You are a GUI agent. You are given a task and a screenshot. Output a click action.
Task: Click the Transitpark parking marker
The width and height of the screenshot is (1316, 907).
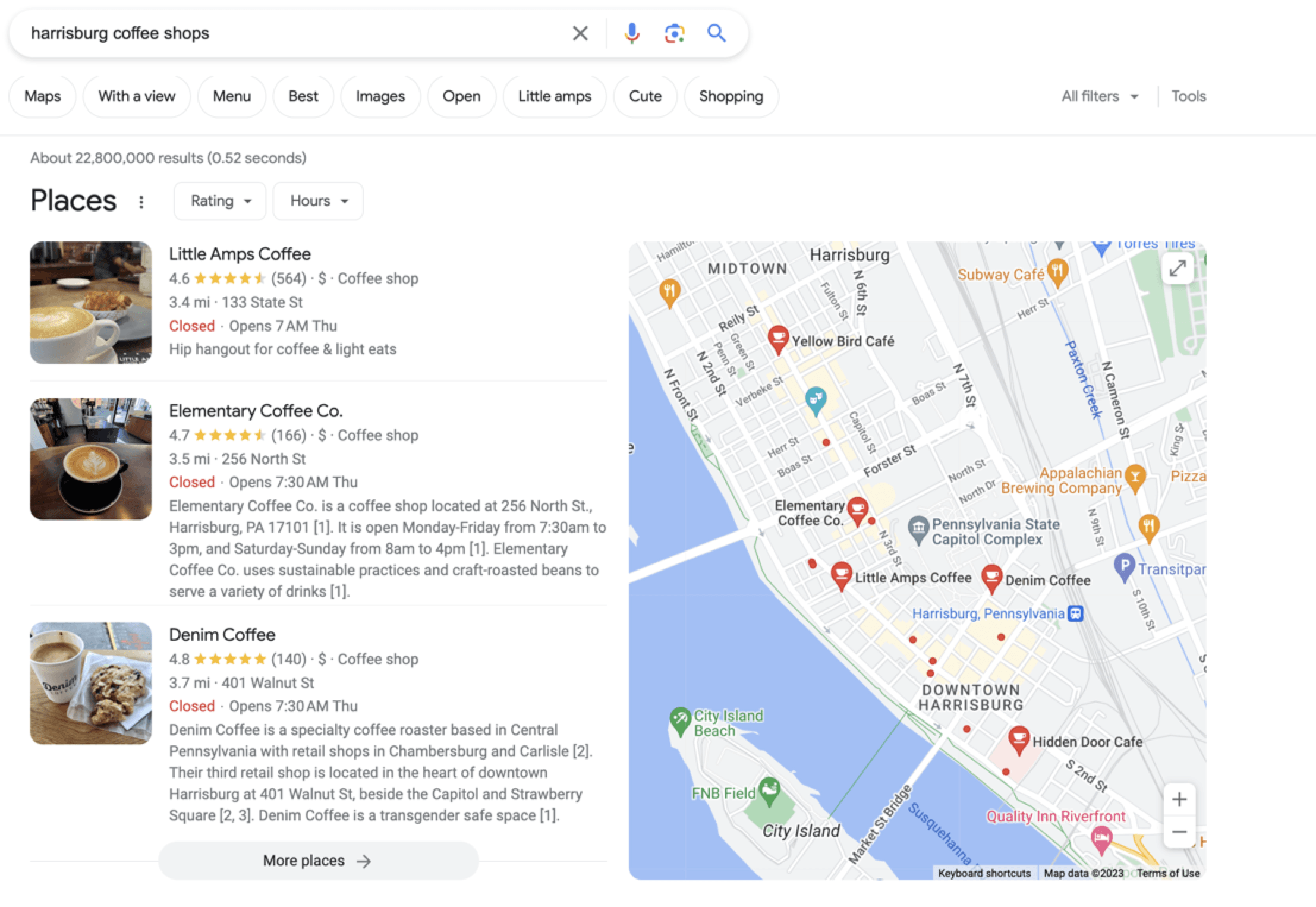coord(1124,568)
